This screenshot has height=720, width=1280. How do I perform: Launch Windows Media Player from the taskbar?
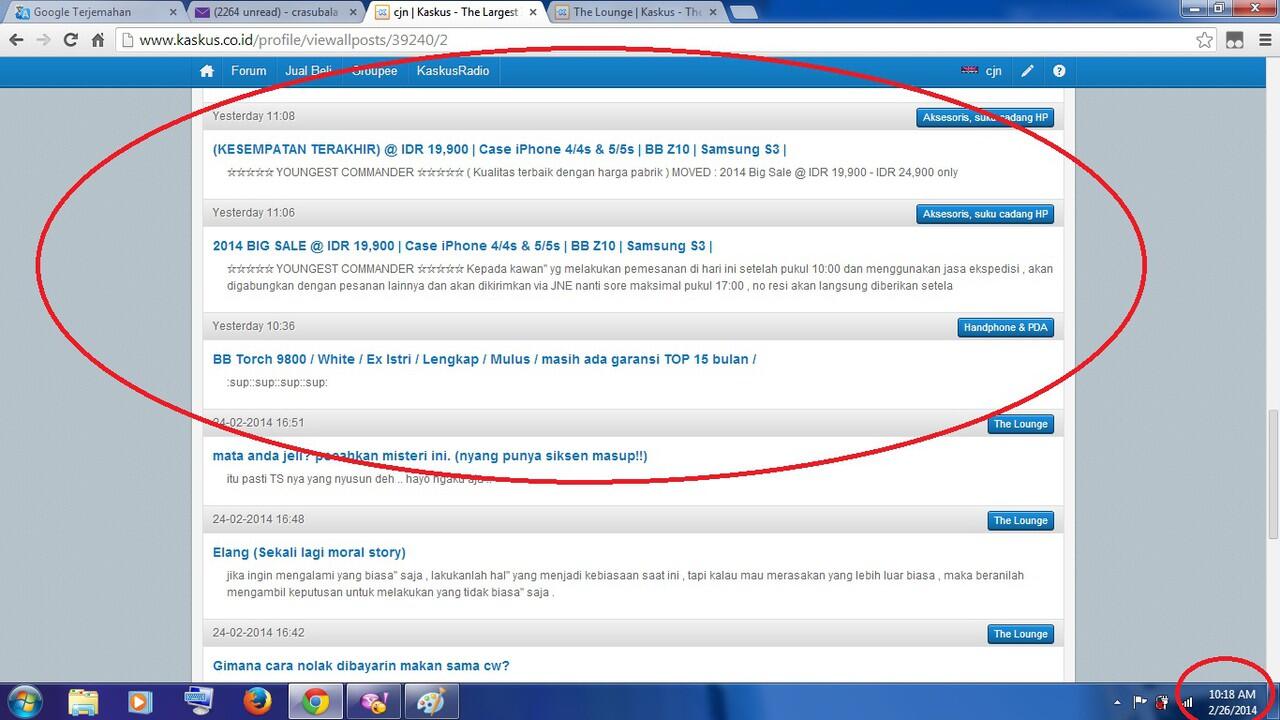141,702
